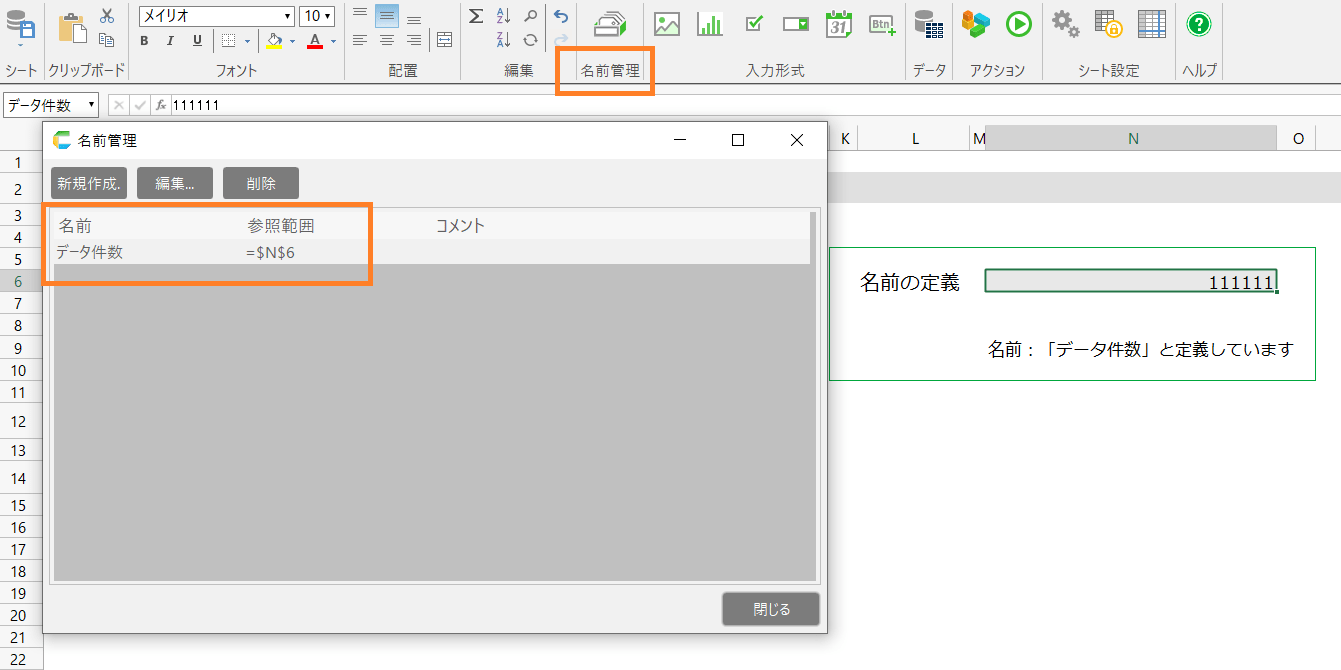Click the add button (Btn+) icon
The height and width of the screenshot is (670, 1341).
[x=881, y=25]
